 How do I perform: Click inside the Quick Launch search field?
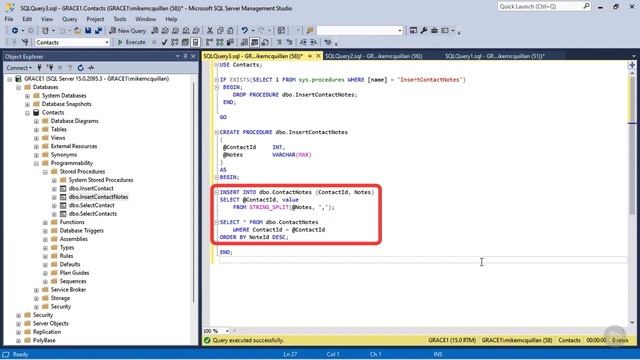pyautogui.click(x=539, y=6)
